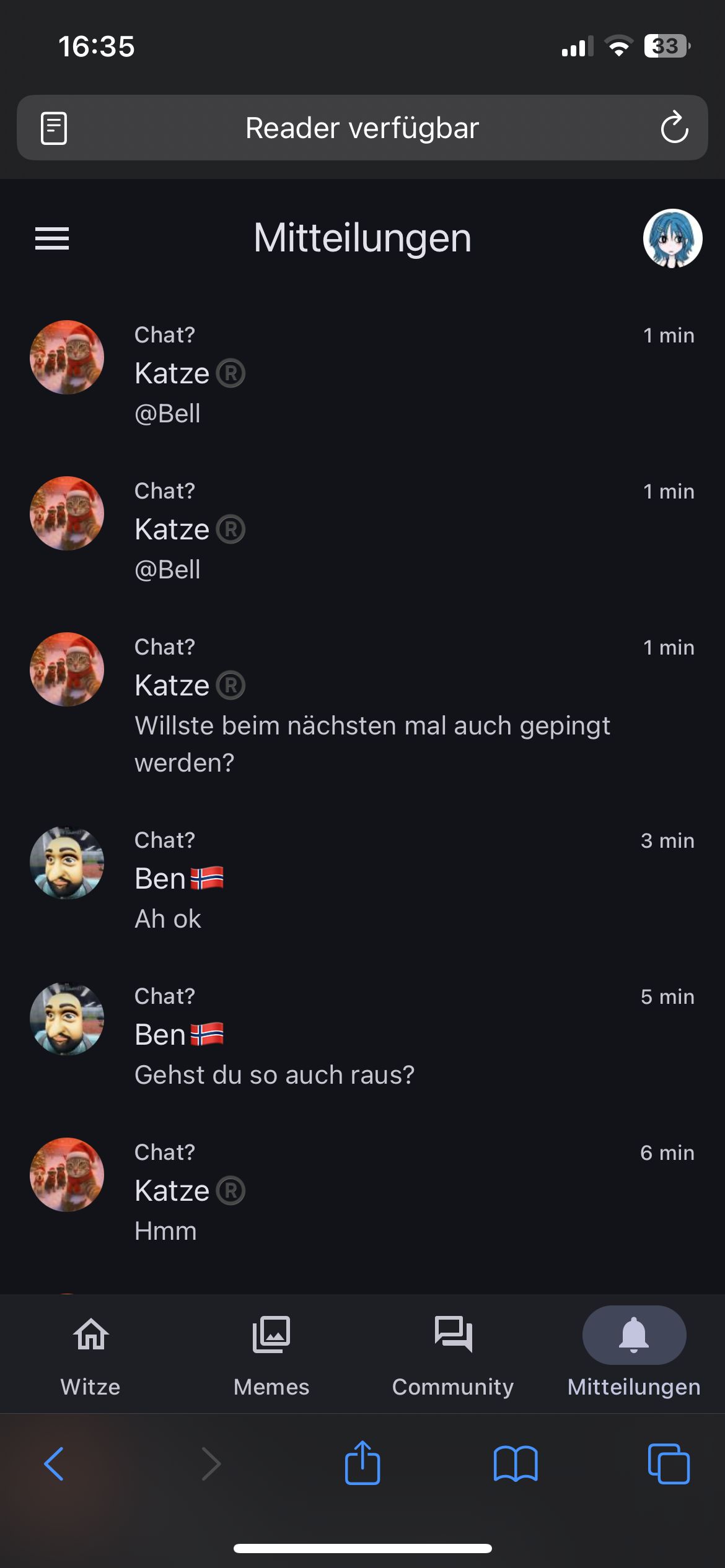Screen dimensions: 725x1568
Task: Open the hamburger menu
Action: tap(52, 238)
